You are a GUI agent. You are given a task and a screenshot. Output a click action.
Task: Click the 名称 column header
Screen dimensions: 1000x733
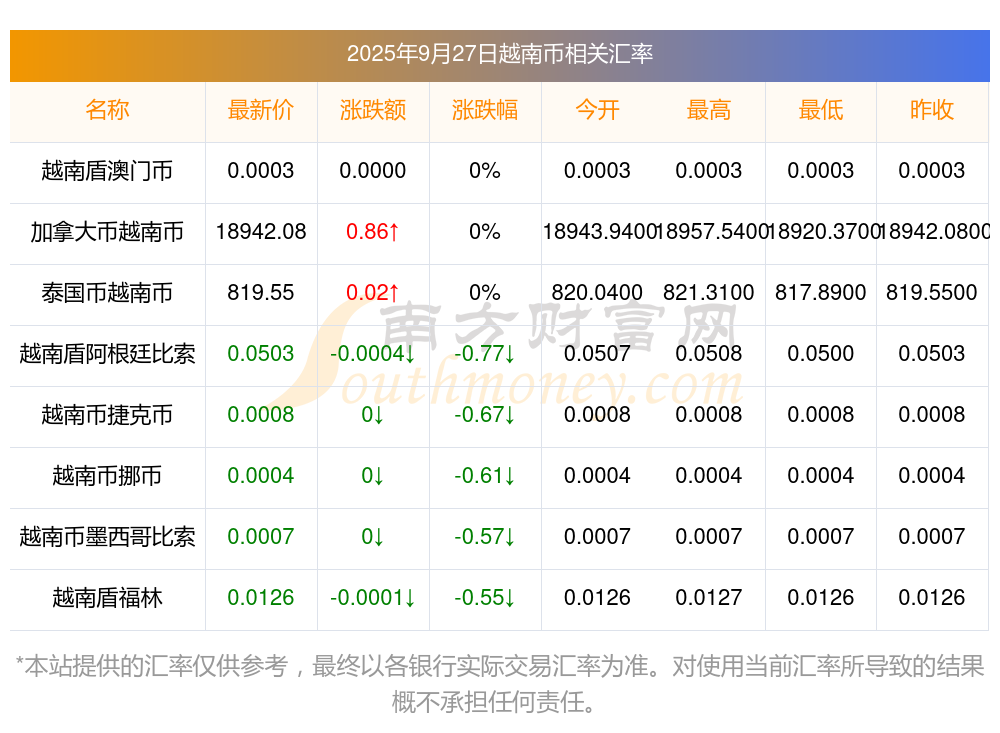[x=107, y=111]
